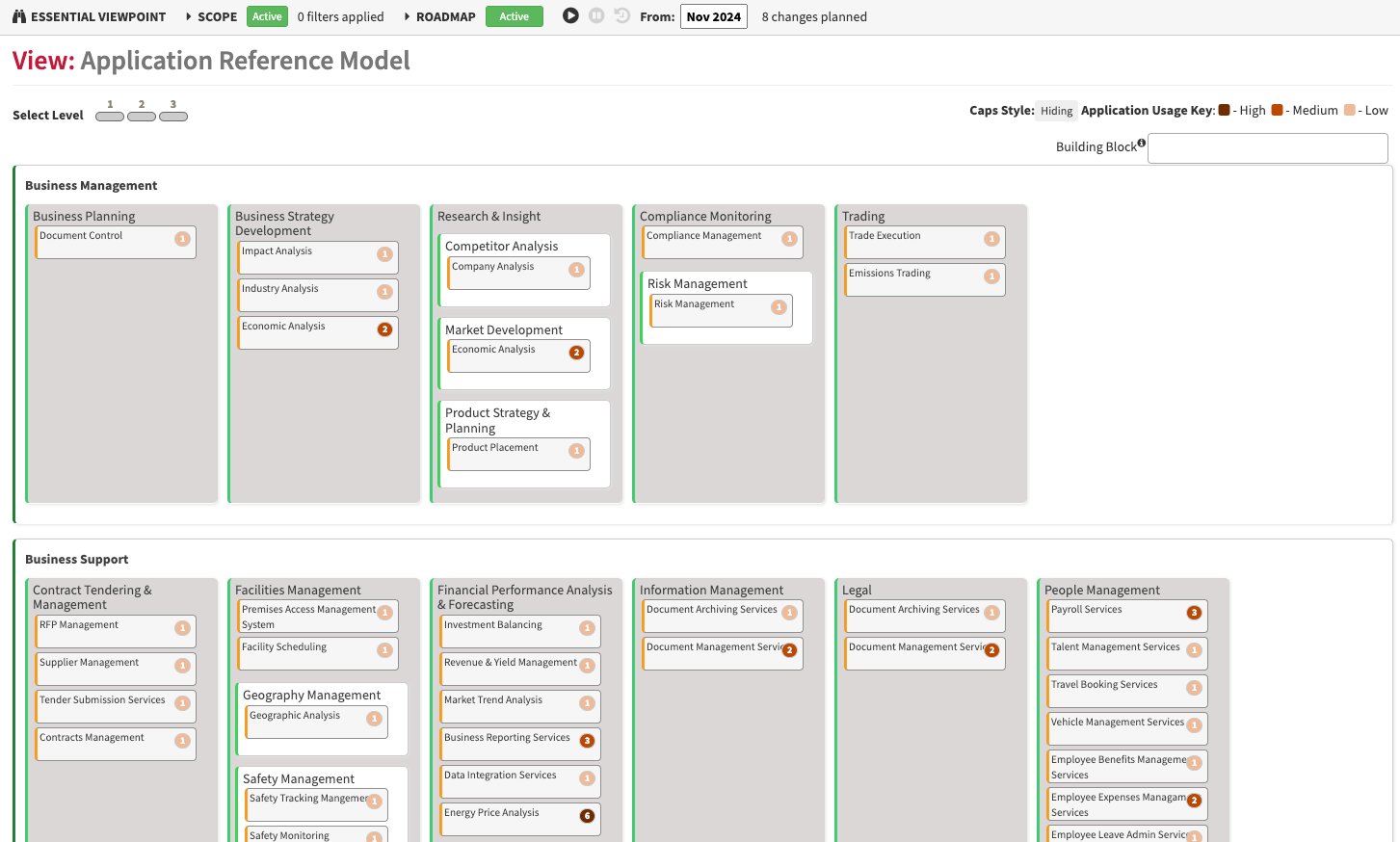
Task: Click count badge on RFP Management
Action: pyautogui.click(x=182, y=628)
